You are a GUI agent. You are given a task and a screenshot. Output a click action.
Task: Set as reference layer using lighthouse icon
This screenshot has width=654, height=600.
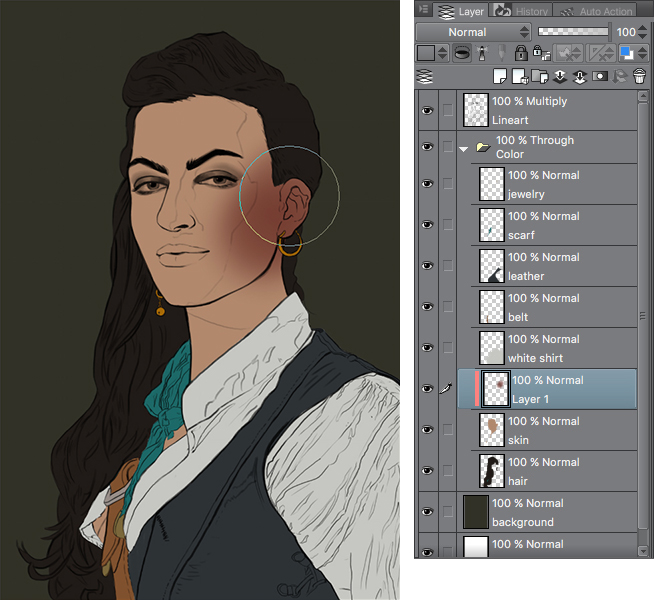coord(481,54)
